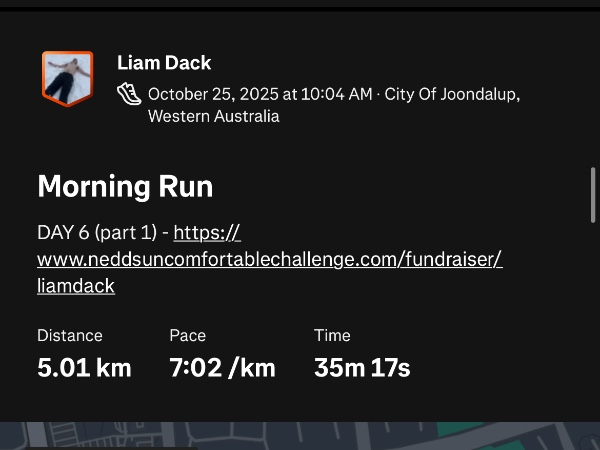
Task: Click the dark bar above the activity header
Action: click(x=300, y=4)
